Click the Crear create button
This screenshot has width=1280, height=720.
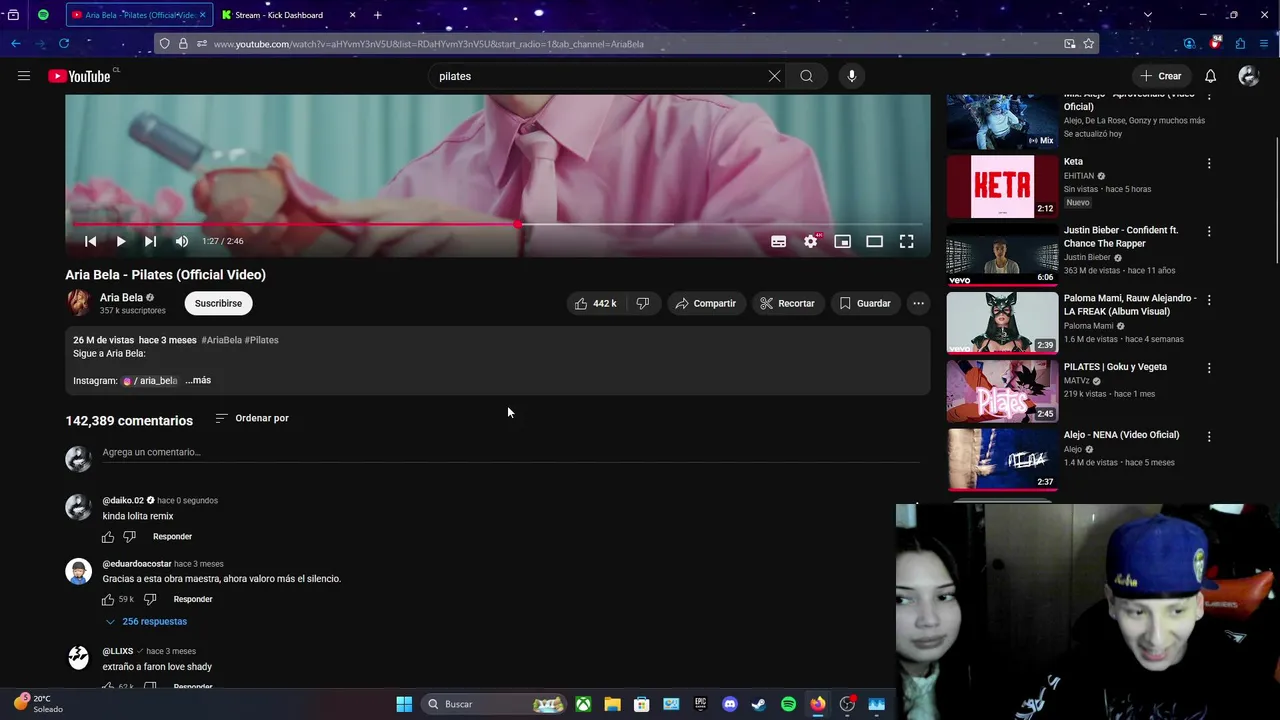point(1160,76)
